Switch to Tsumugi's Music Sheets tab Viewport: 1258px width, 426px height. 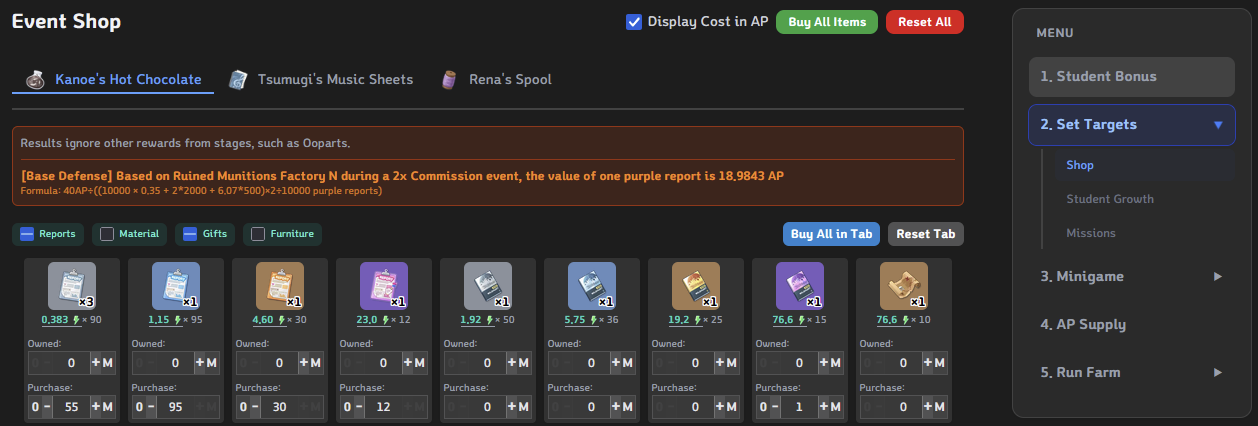(x=320, y=79)
